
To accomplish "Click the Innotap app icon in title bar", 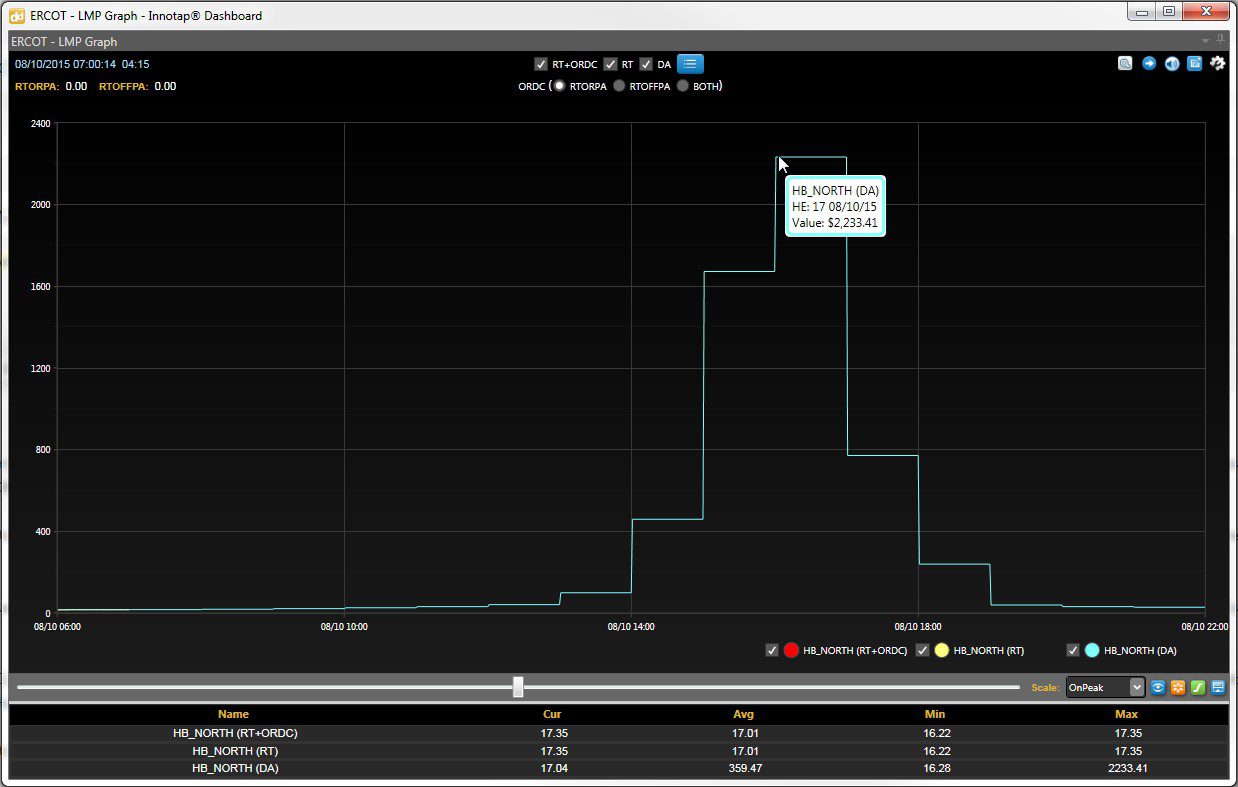I will [16, 15].
